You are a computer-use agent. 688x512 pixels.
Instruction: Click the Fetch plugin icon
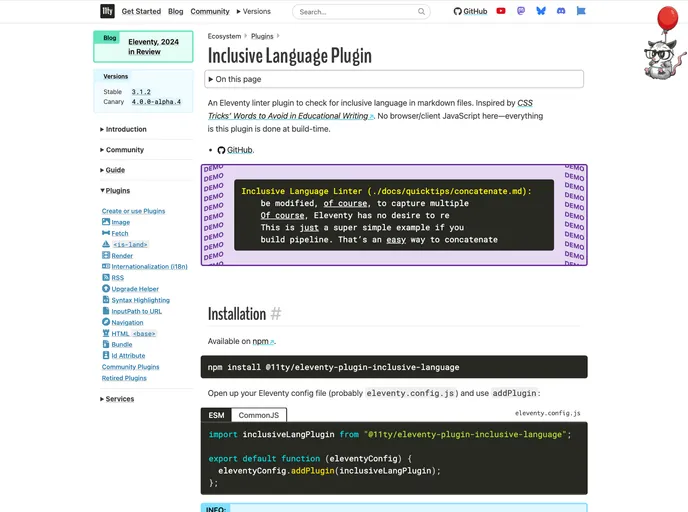coord(106,233)
